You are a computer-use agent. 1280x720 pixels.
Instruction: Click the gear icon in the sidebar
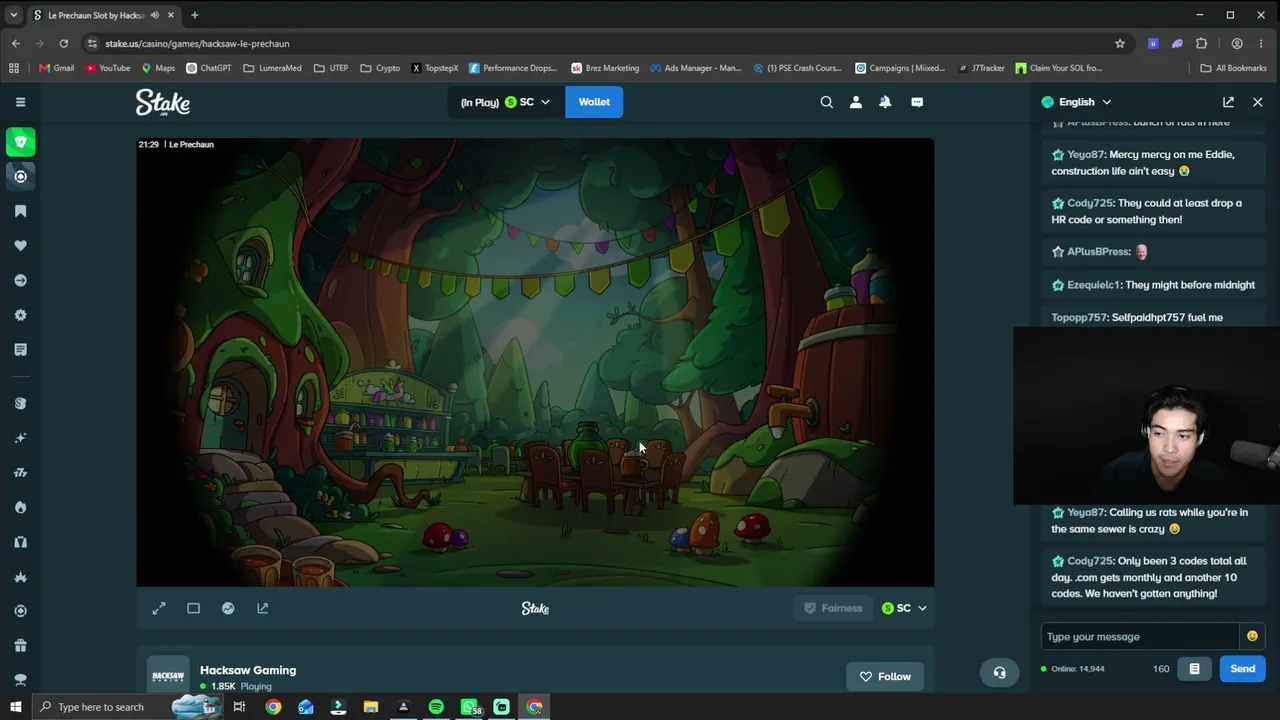click(20, 315)
